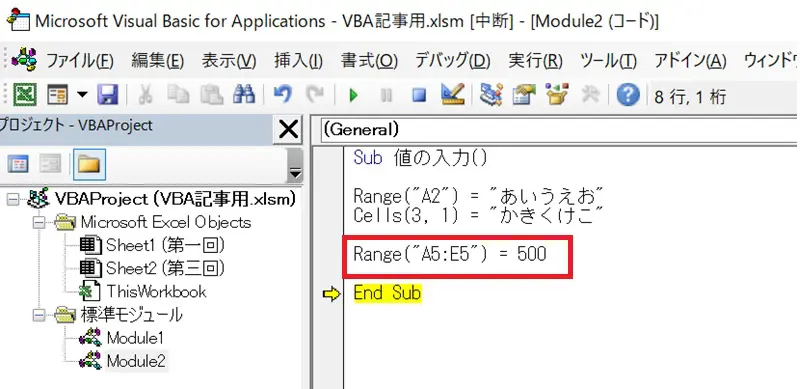This screenshot has height=389, width=800.
Task: Click the project pane toolbar overflow arrow
Action: (x=295, y=166)
